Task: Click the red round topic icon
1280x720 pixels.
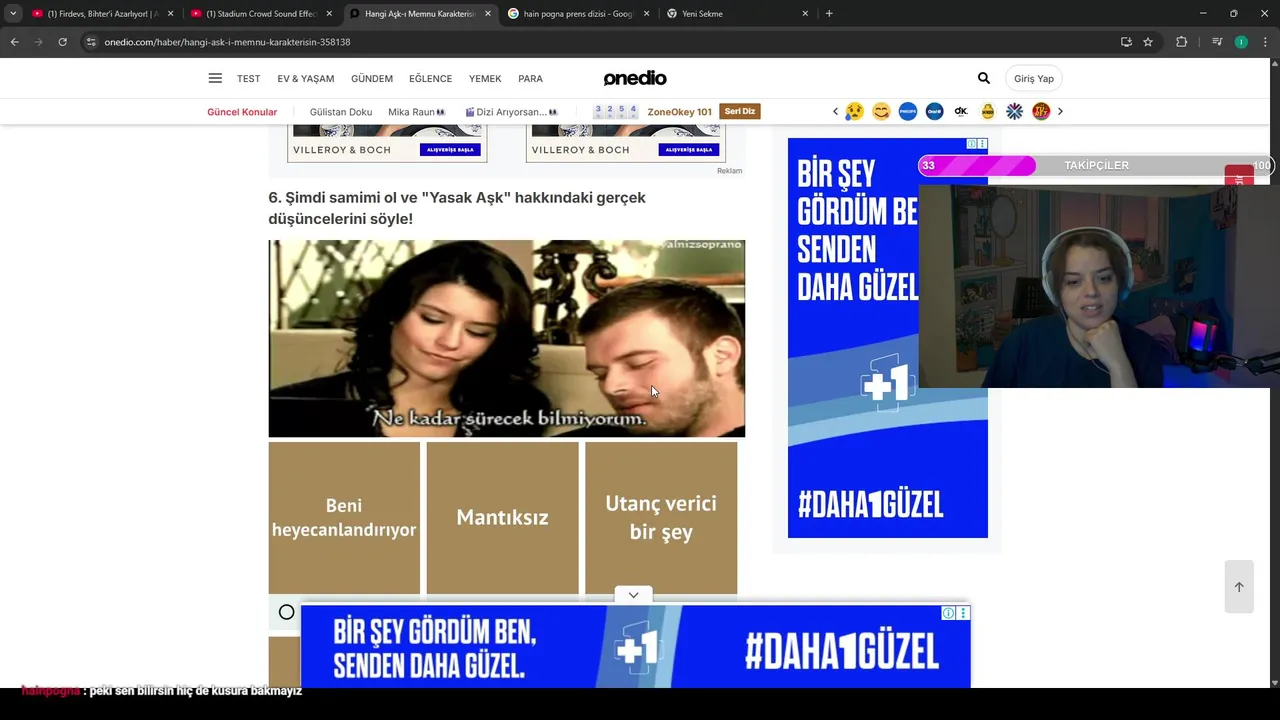Action: [1041, 111]
